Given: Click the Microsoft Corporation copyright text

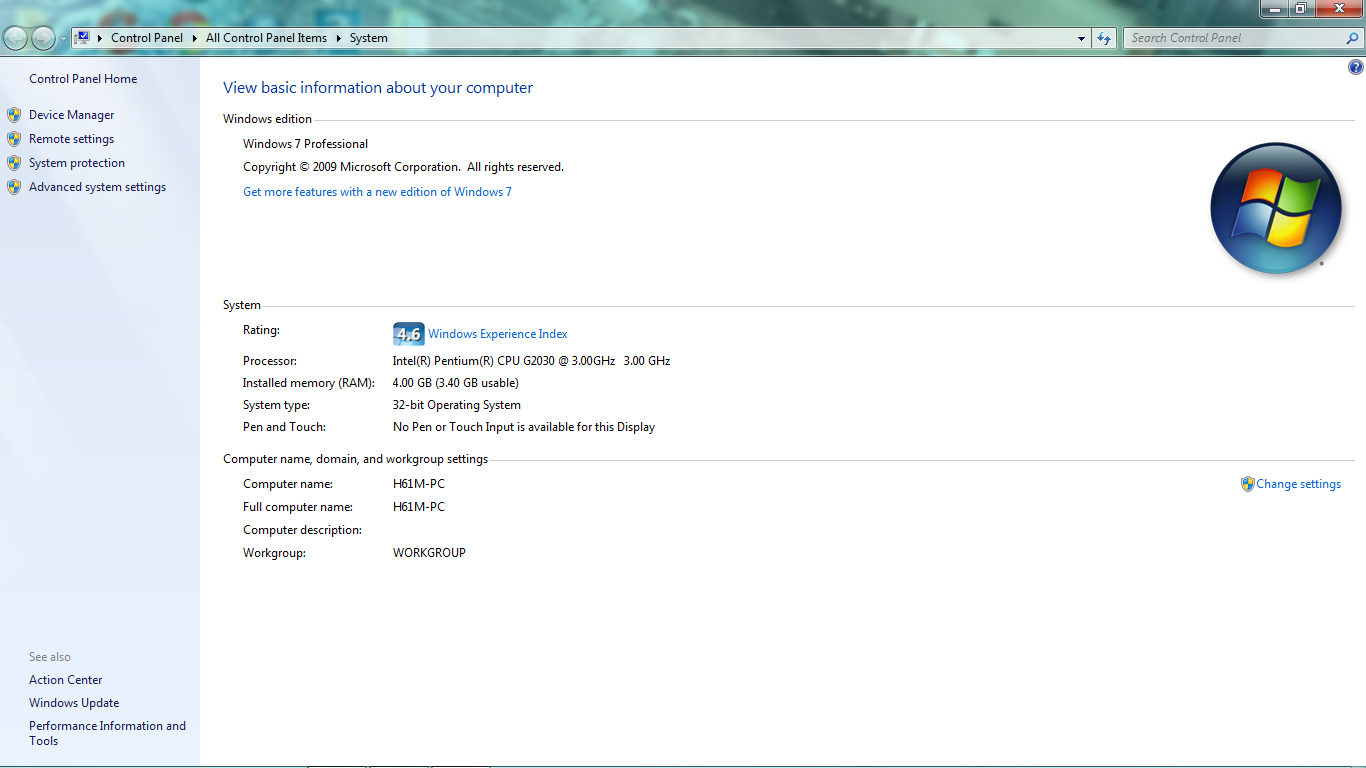Looking at the screenshot, I should 403,167.
